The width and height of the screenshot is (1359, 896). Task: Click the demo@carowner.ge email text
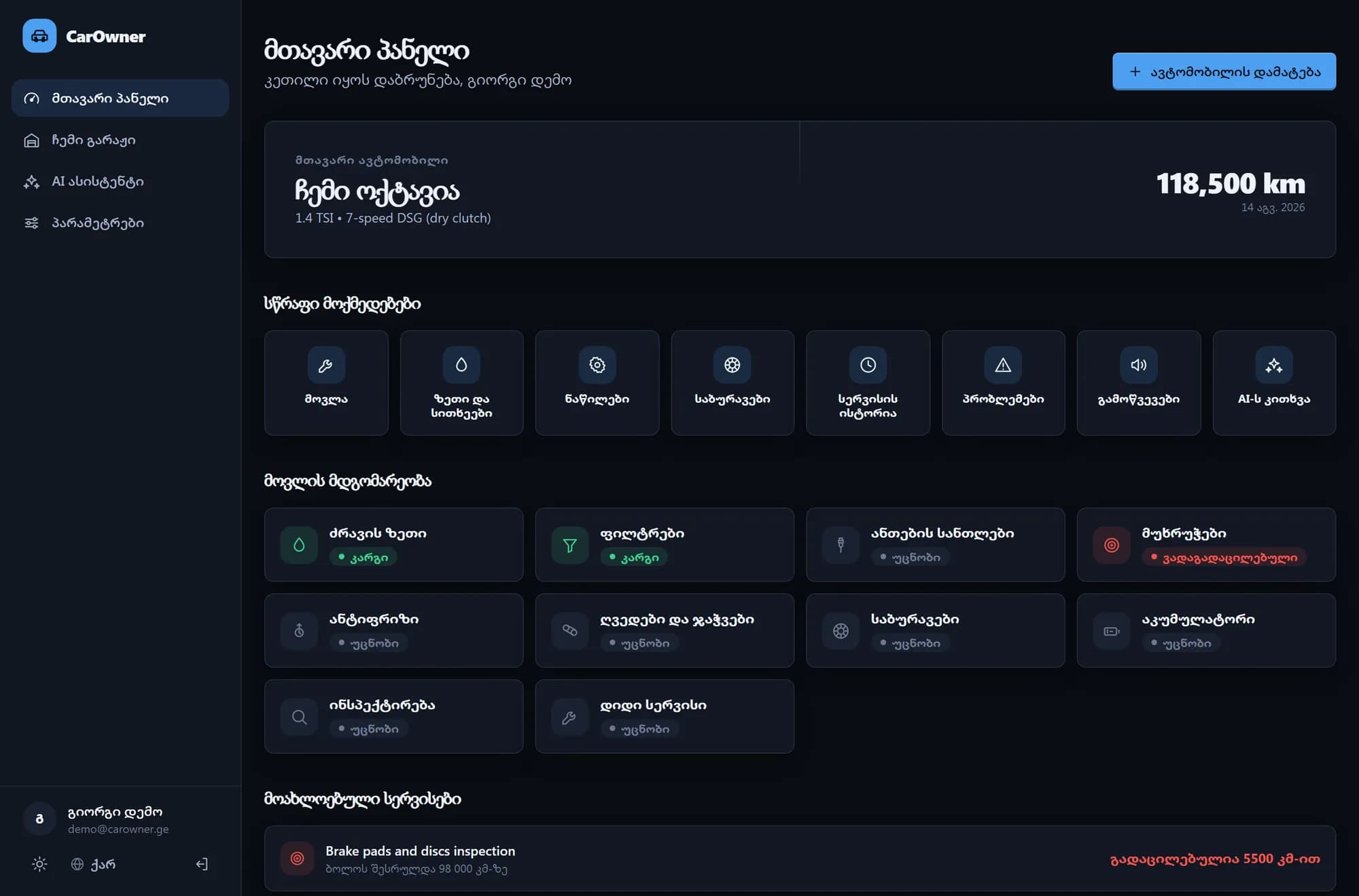click(118, 829)
